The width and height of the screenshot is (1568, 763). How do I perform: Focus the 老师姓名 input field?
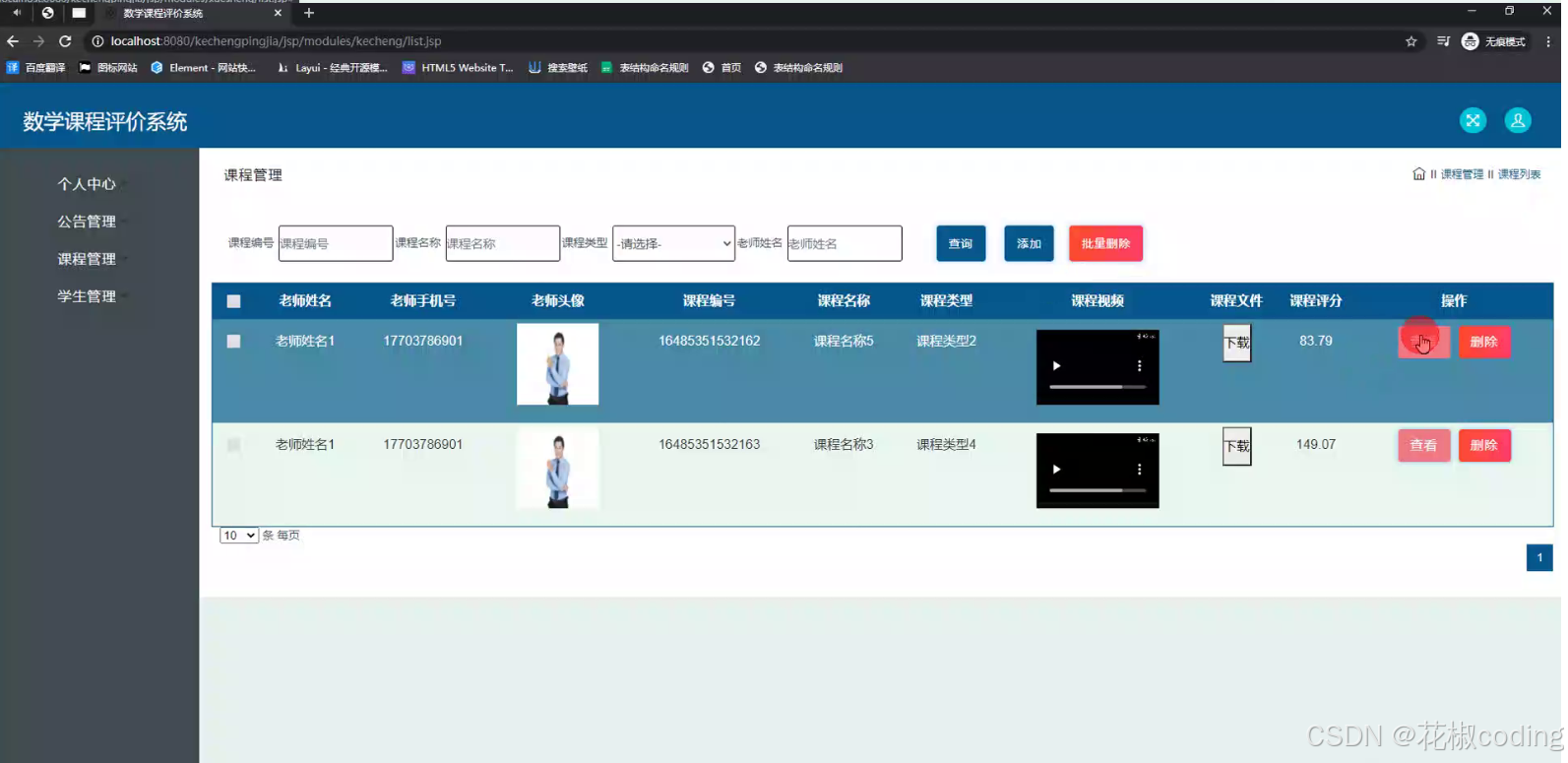[845, 243]
